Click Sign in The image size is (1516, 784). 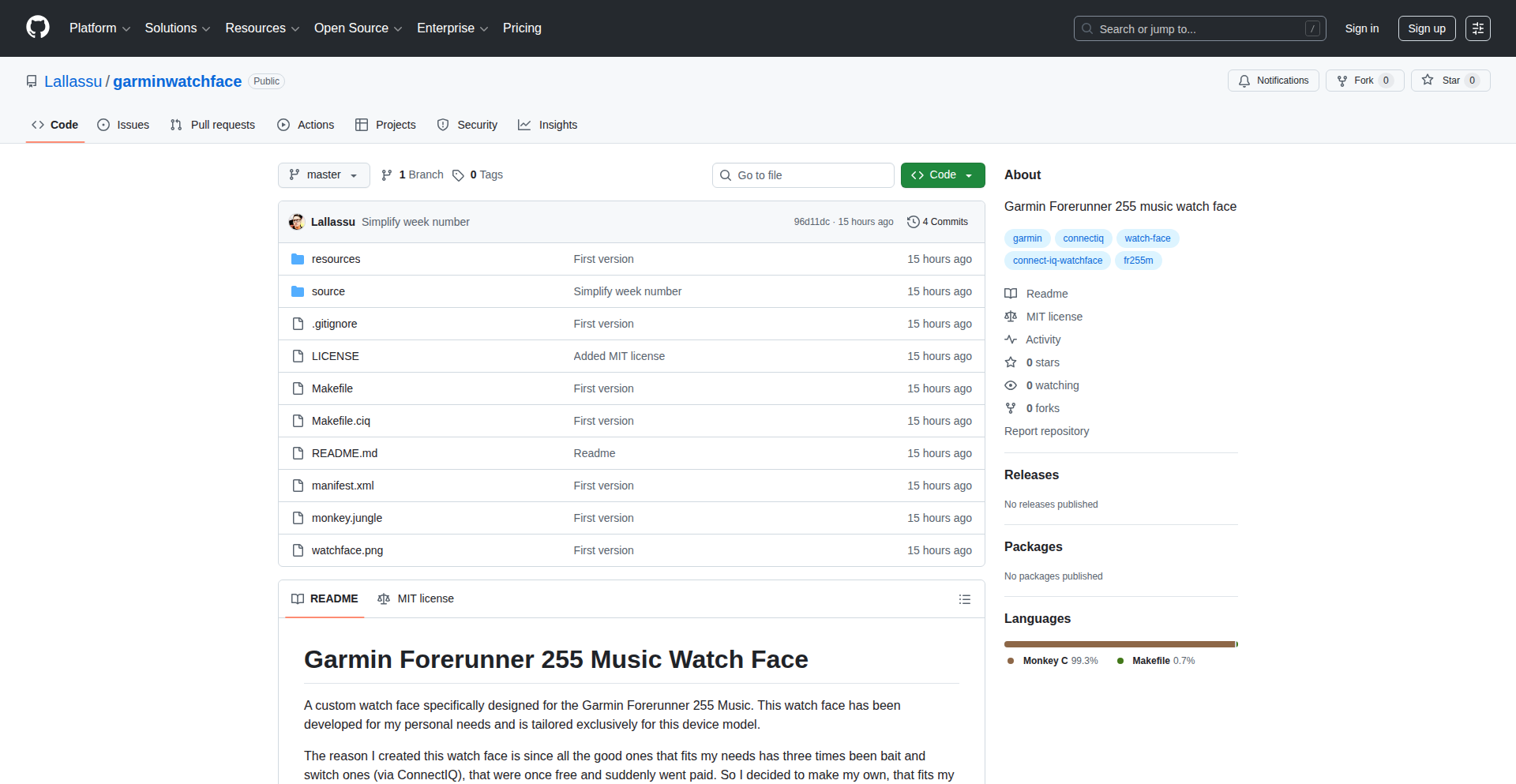click(x=1362, y=28)
